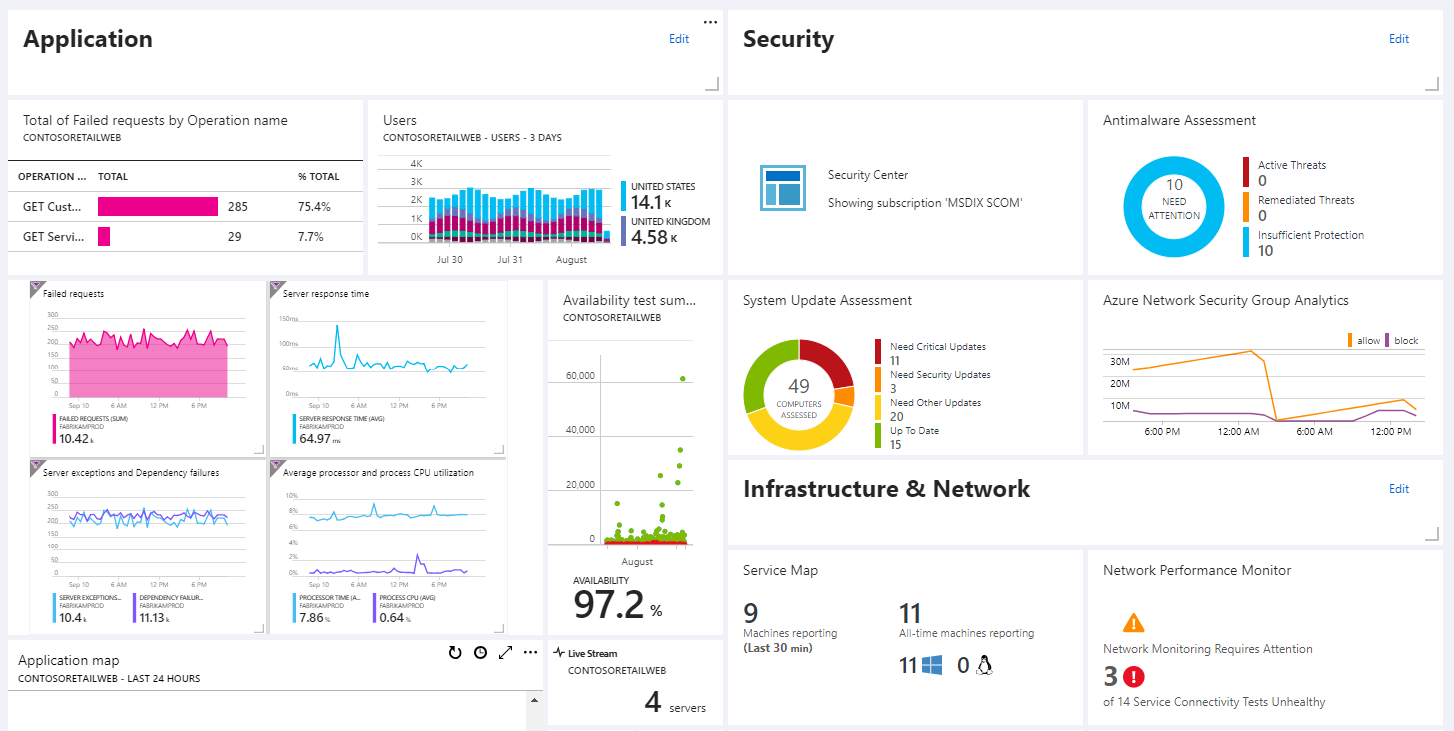Click the resize handle on CPU utilization chart
This screenshot has height=731, width=1454.
pos(499,628)
